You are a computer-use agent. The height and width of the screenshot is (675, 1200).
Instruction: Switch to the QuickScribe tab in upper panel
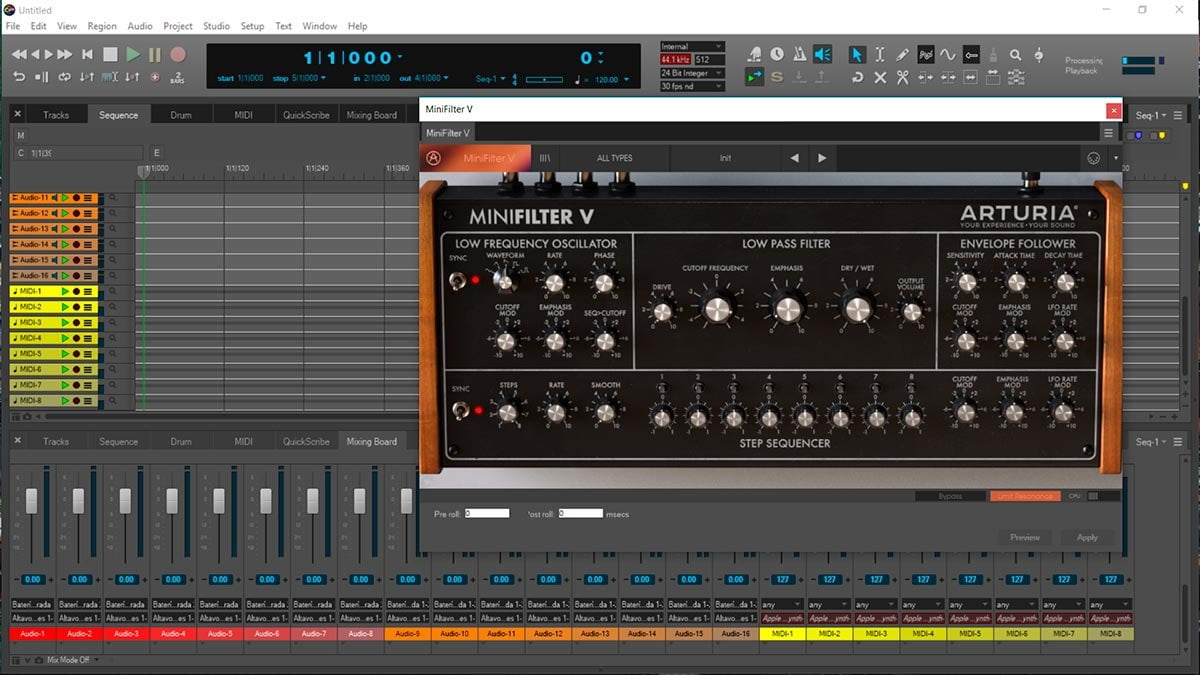(x=306, y=115)
